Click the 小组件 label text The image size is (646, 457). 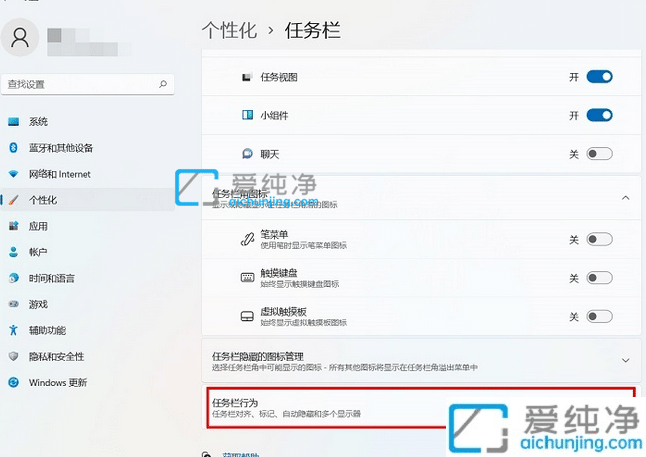coord(274,115)
